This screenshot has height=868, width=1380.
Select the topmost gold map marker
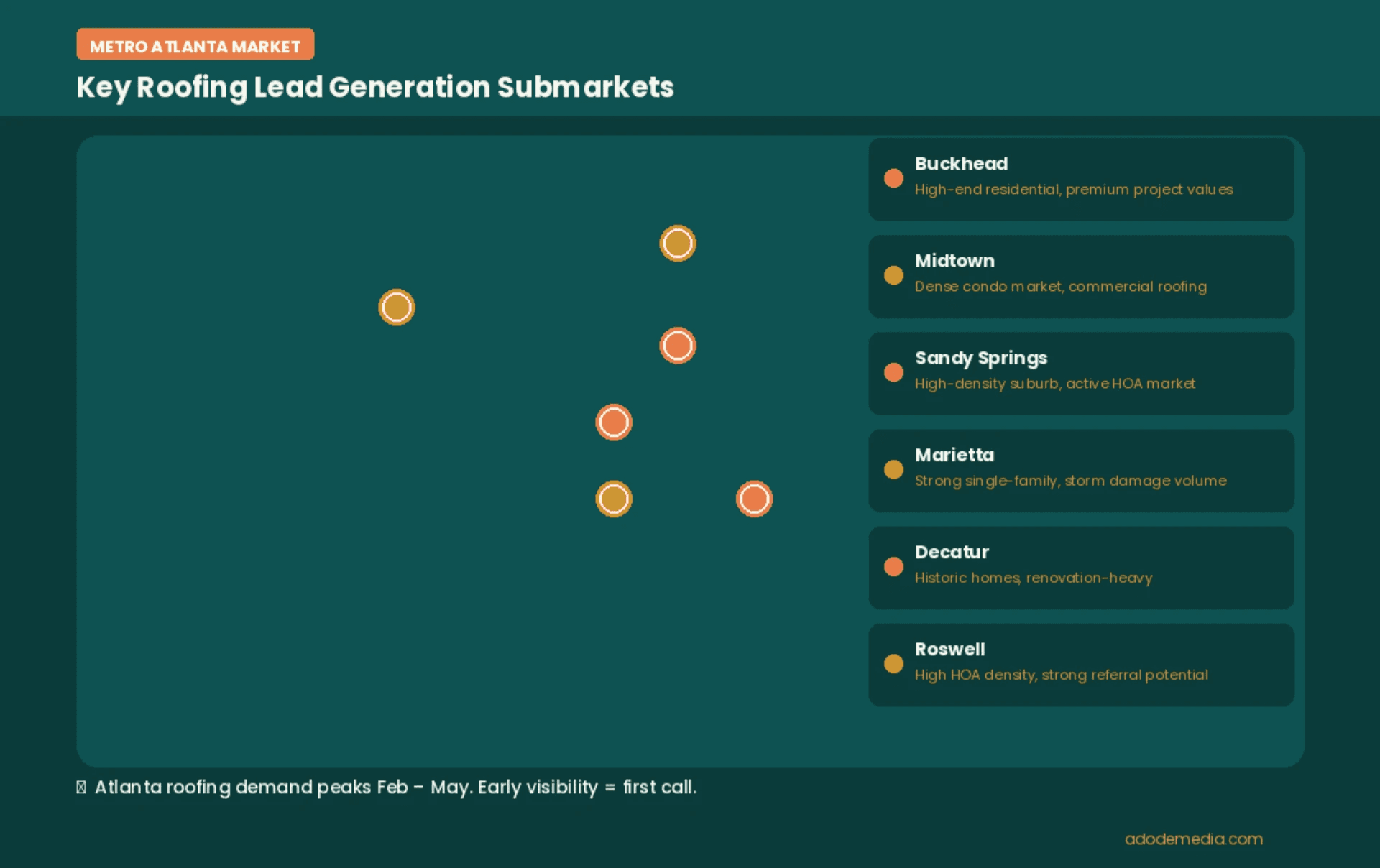tap(678, 244)
